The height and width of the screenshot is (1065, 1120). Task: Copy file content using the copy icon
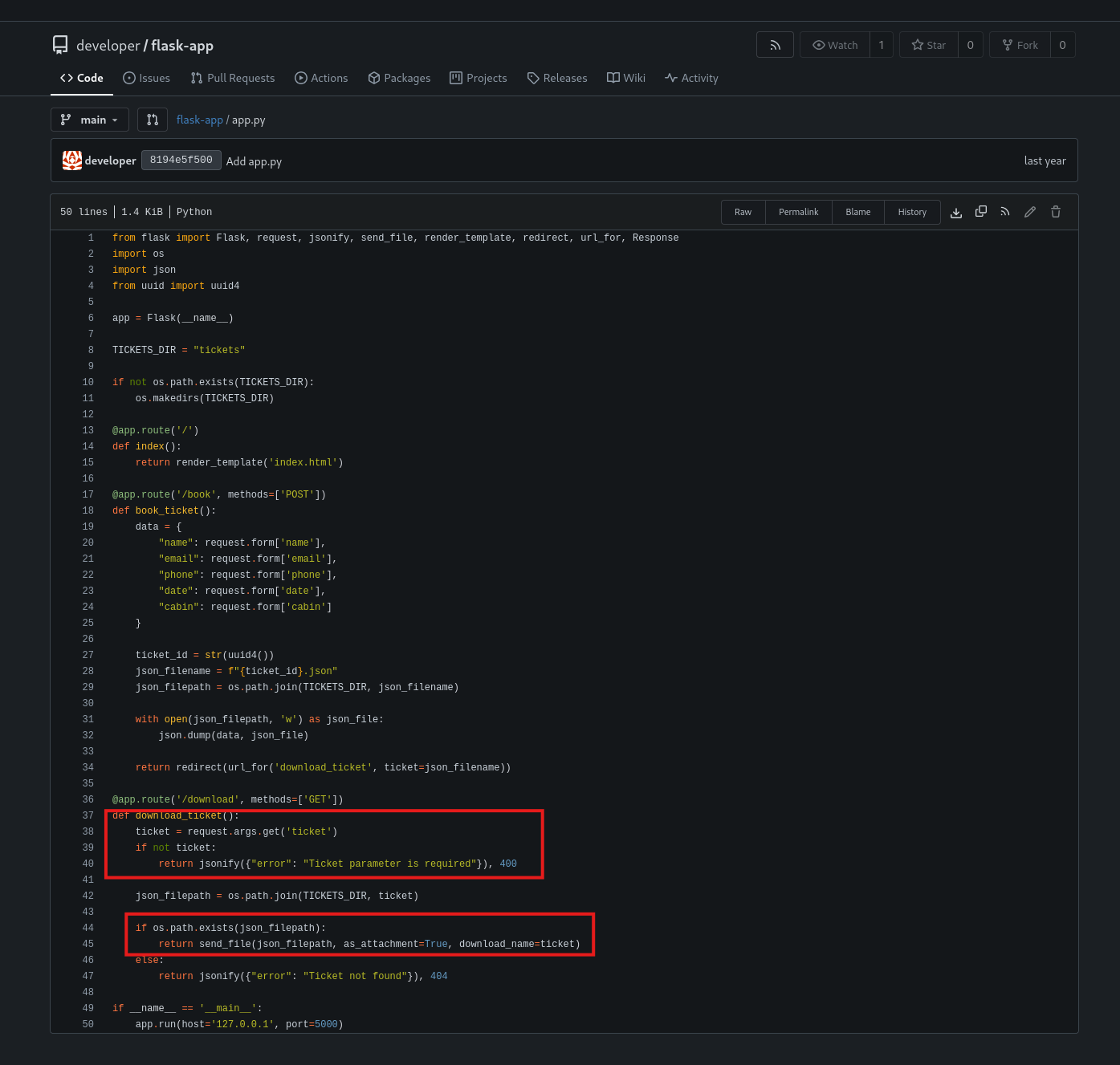click(x=980, y=212)
